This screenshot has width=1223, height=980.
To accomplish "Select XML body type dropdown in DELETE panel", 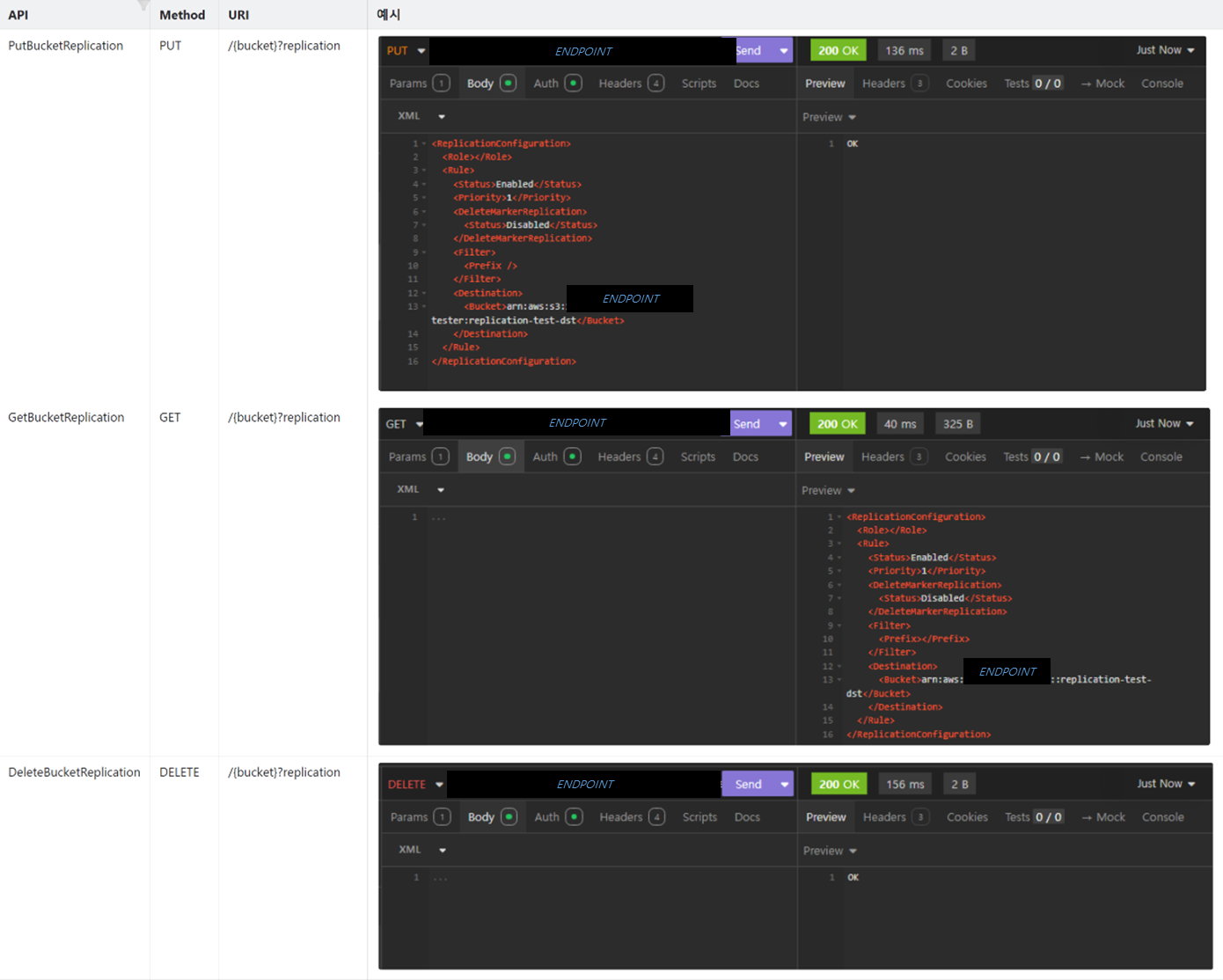I will pyautogui.click(x=421, y=849).
